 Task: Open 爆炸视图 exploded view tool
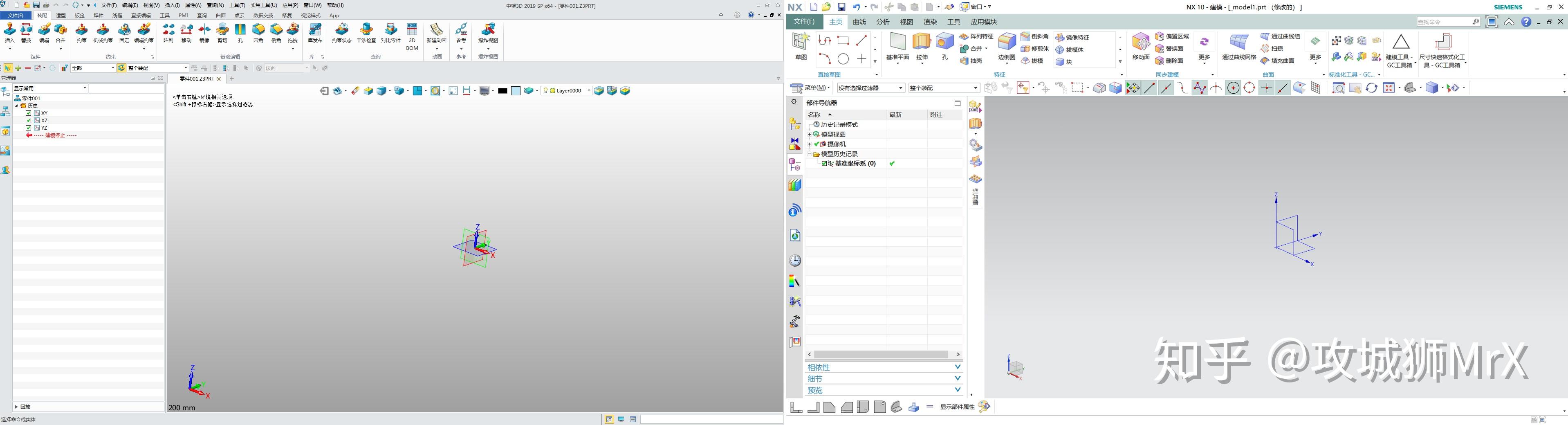coord(488,33)
